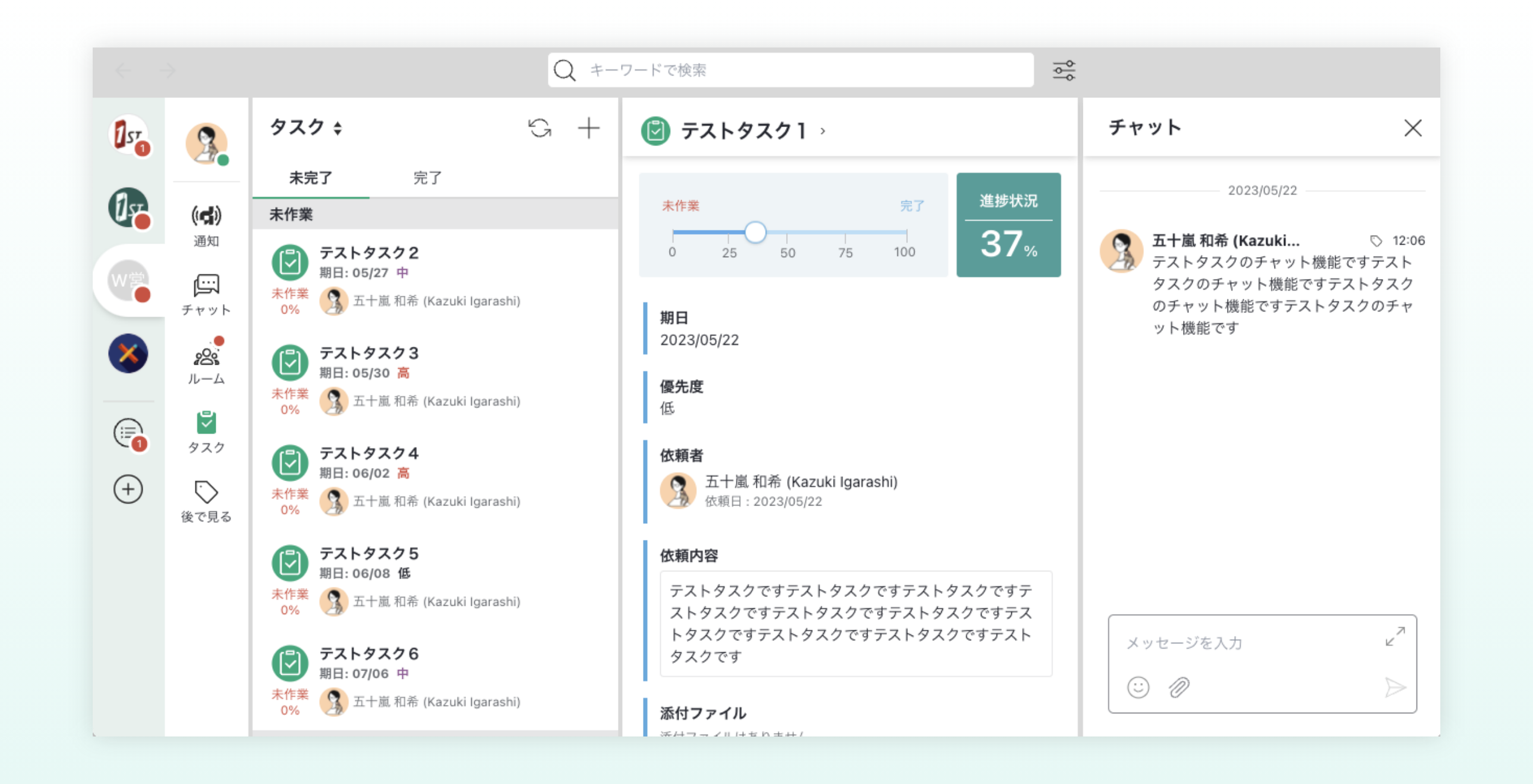Open 後で見る bookmarks
Image resolution: width=1533 pixels, height=784 pixels.
pos(207,501)
